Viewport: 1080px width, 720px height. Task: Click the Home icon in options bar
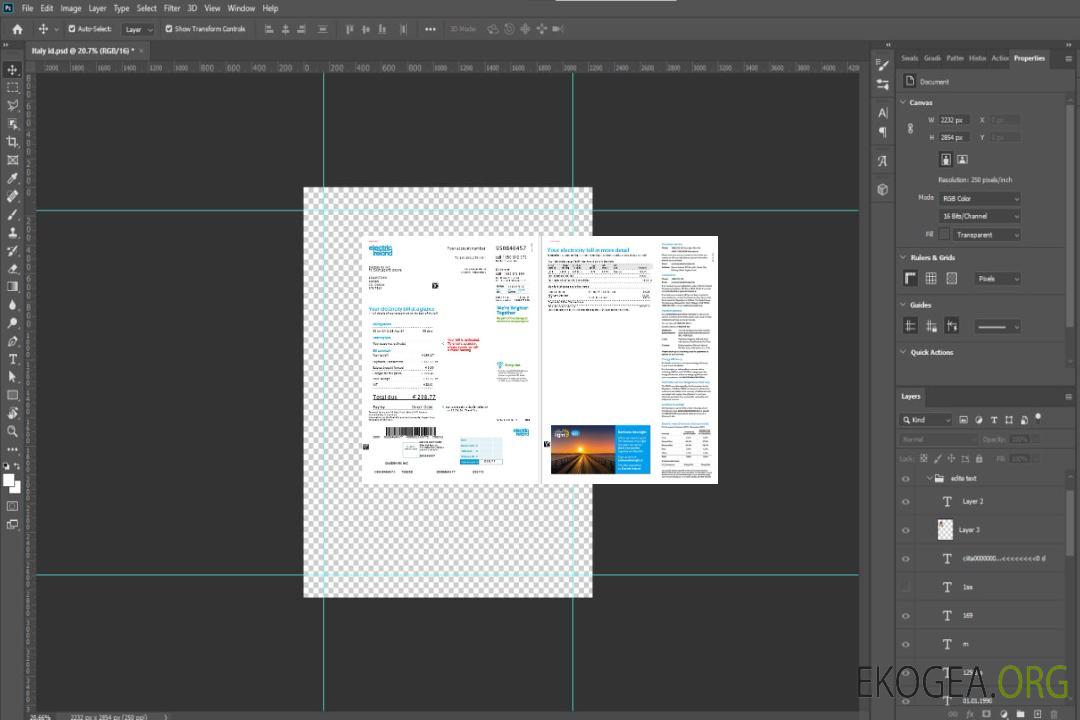17,29
